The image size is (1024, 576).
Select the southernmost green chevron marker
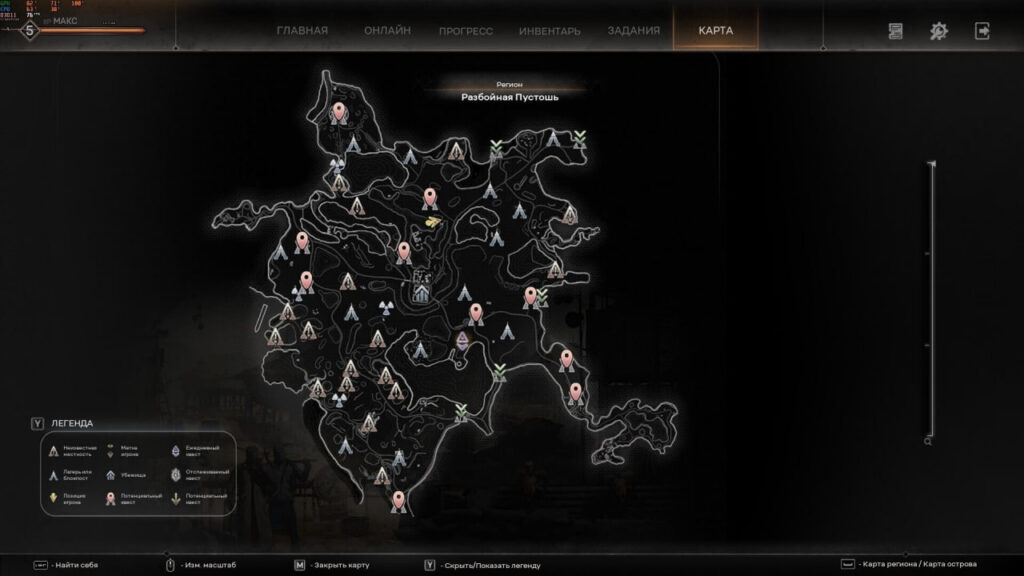461,411
